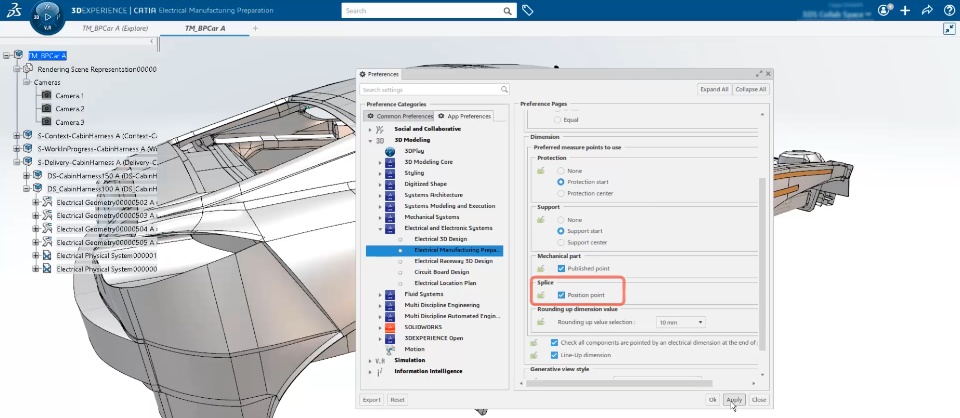Click the Collapse All button

pos(751,89)
